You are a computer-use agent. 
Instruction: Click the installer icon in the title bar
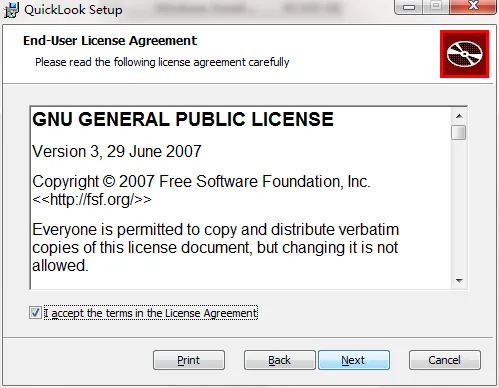point(11,10)
